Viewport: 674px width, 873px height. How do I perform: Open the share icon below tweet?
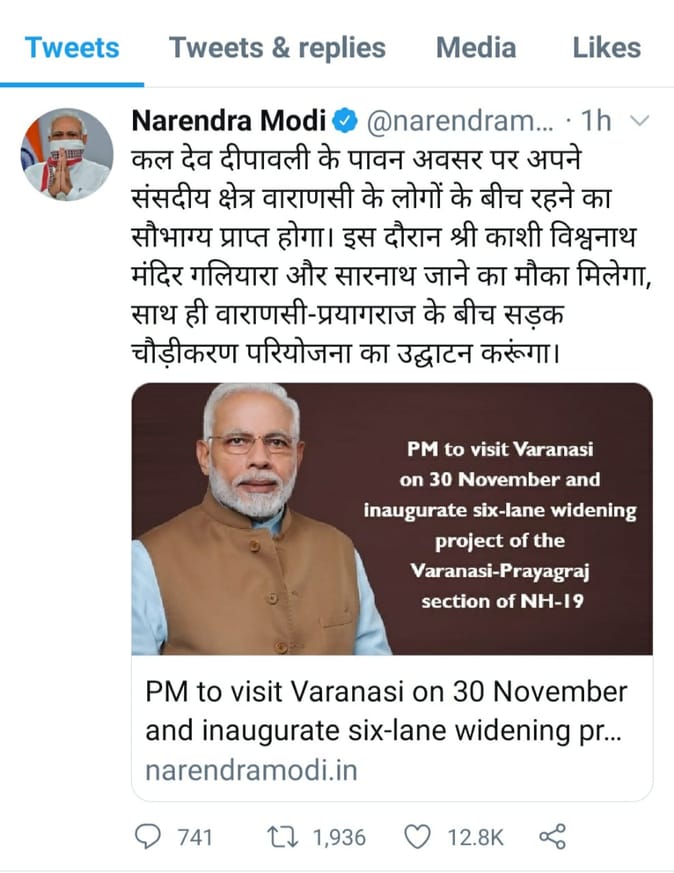tap(552, 836)
